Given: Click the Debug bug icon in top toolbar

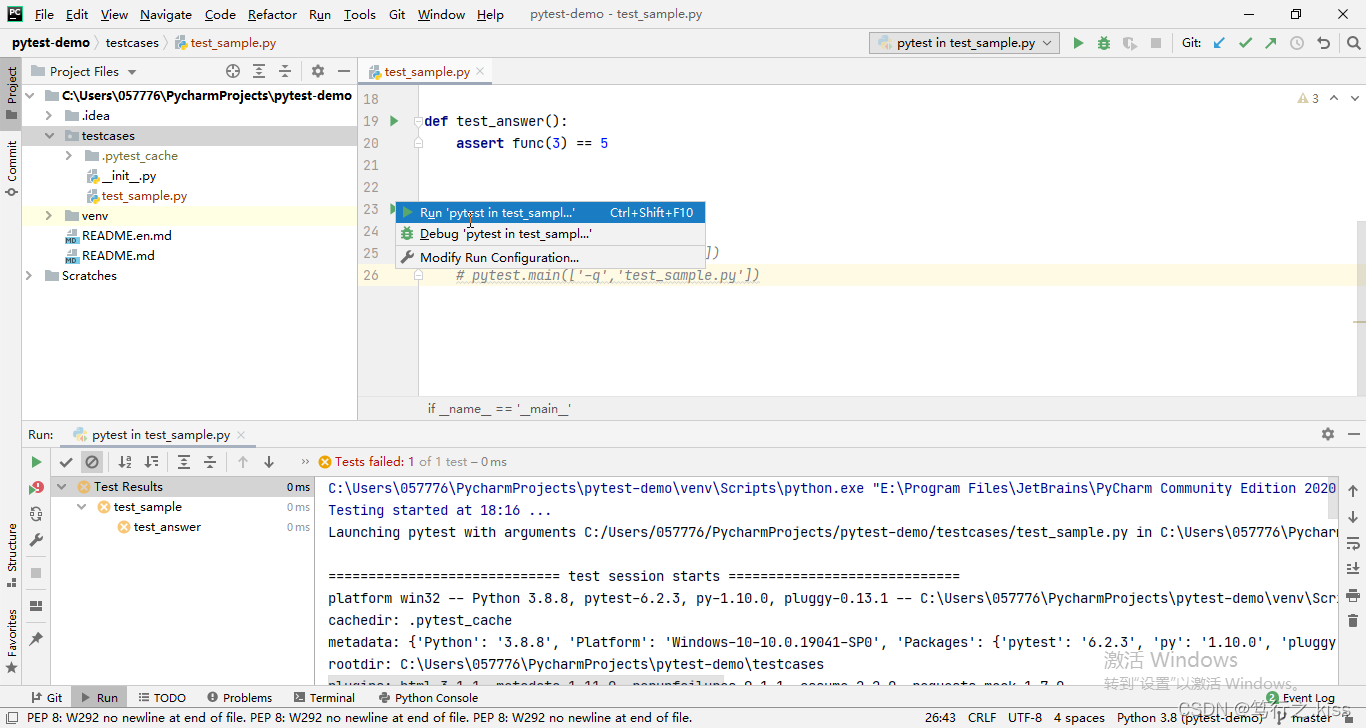Looking at the screenshot, I should pos(1104,43).
